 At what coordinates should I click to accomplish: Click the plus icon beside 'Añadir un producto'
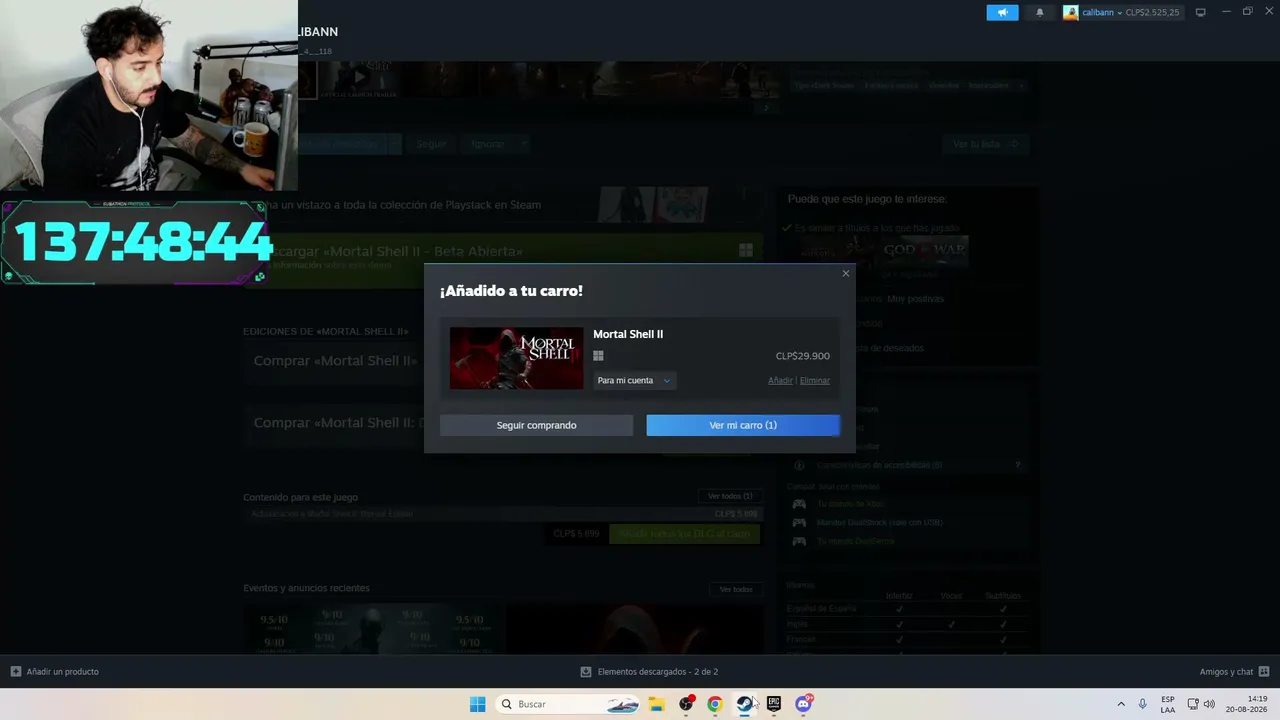pos(15,672)
